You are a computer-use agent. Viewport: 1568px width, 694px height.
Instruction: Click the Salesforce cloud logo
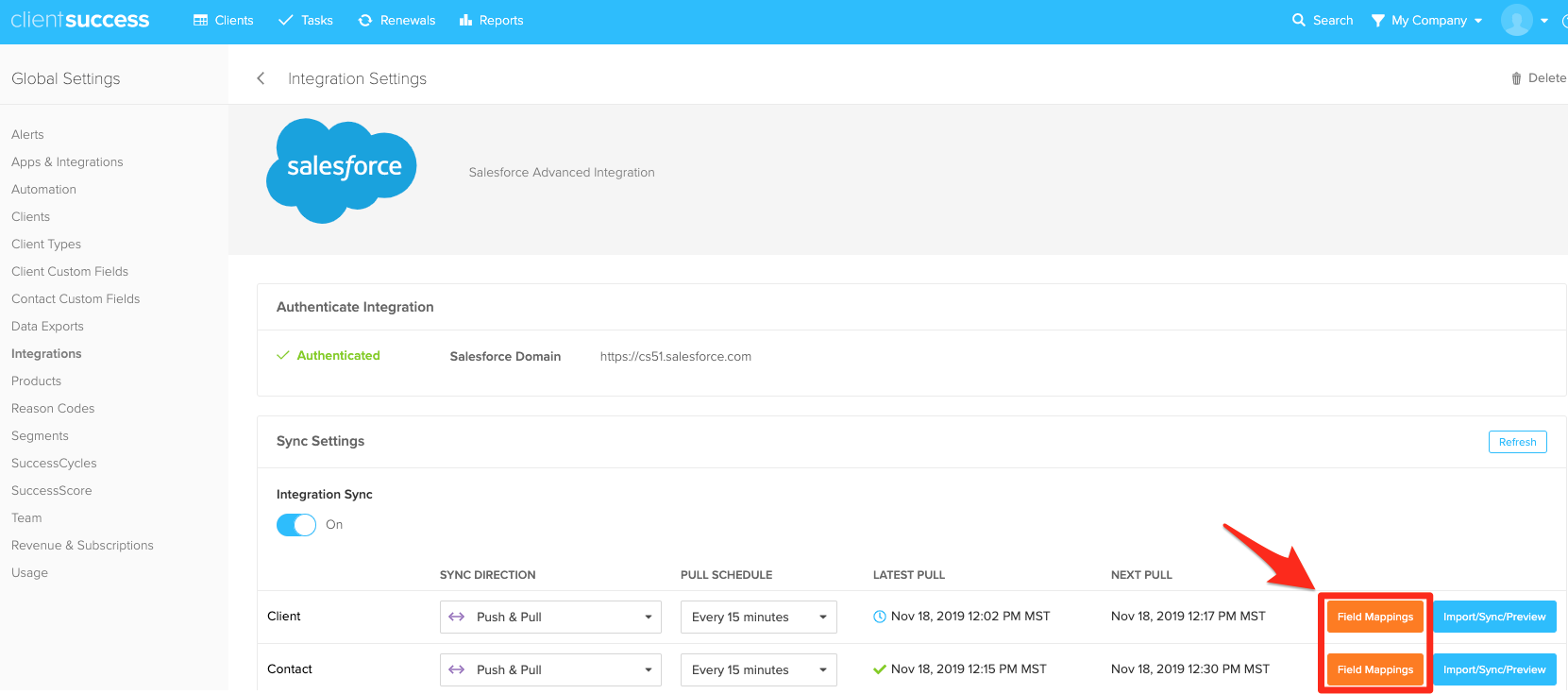[x=342, y=171]
